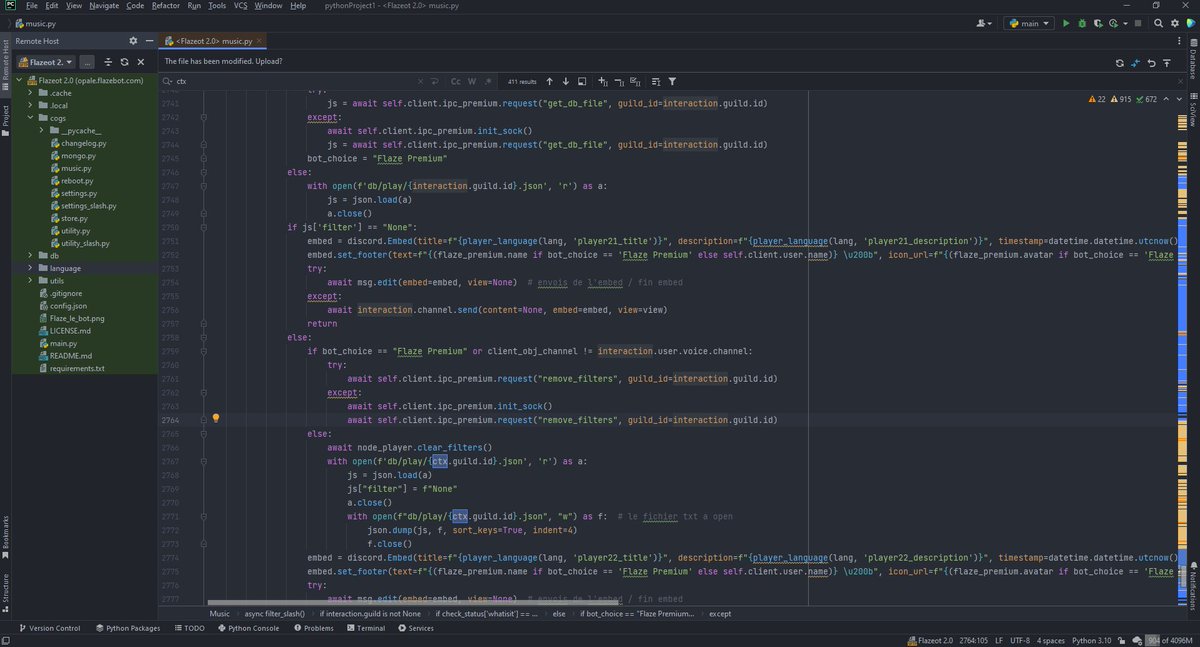Click the intention light bulb on line 2764
Screen dimensions: 1200x647
click(x=215, y=419)
